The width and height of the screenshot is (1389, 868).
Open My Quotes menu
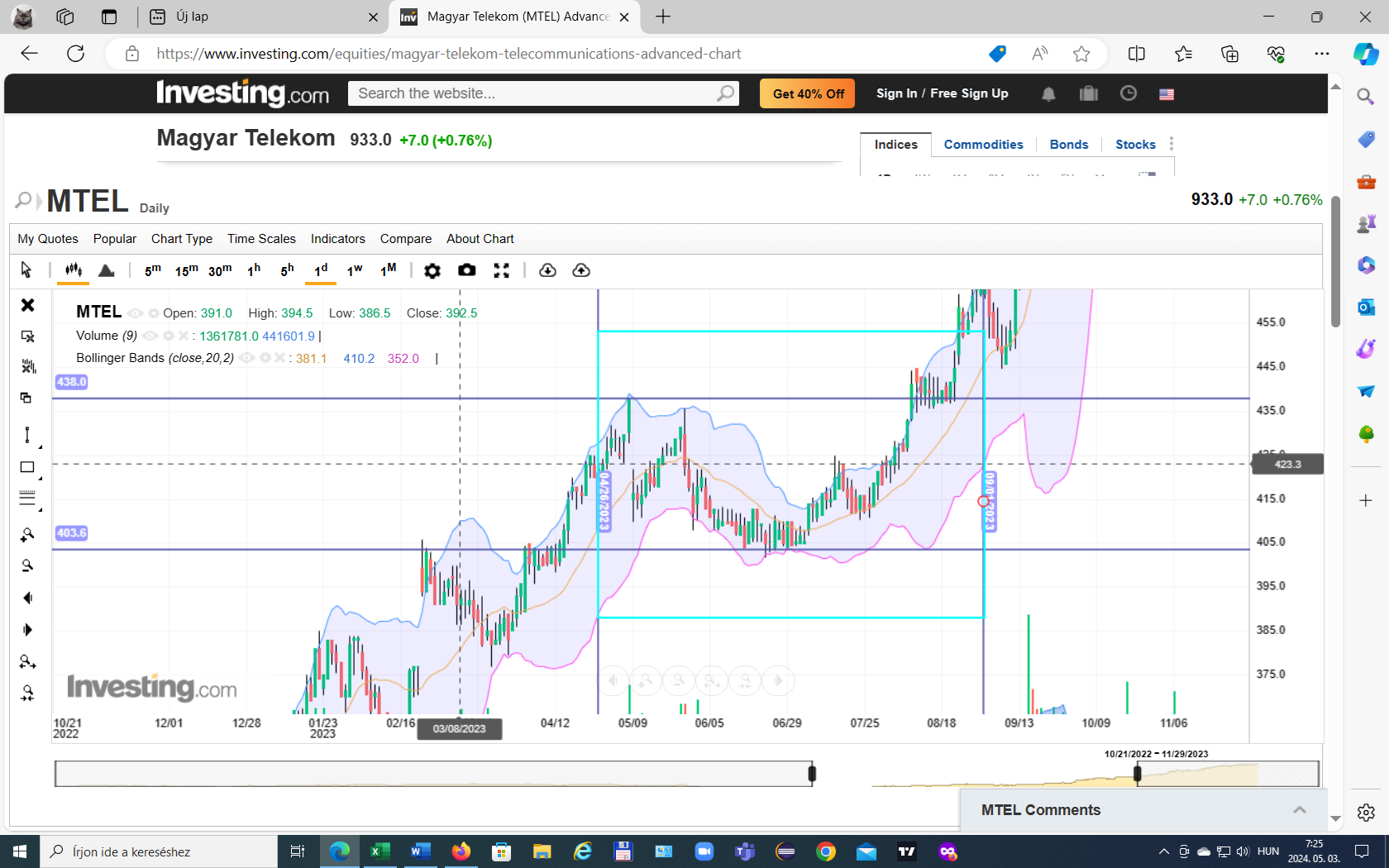(48, 239)
